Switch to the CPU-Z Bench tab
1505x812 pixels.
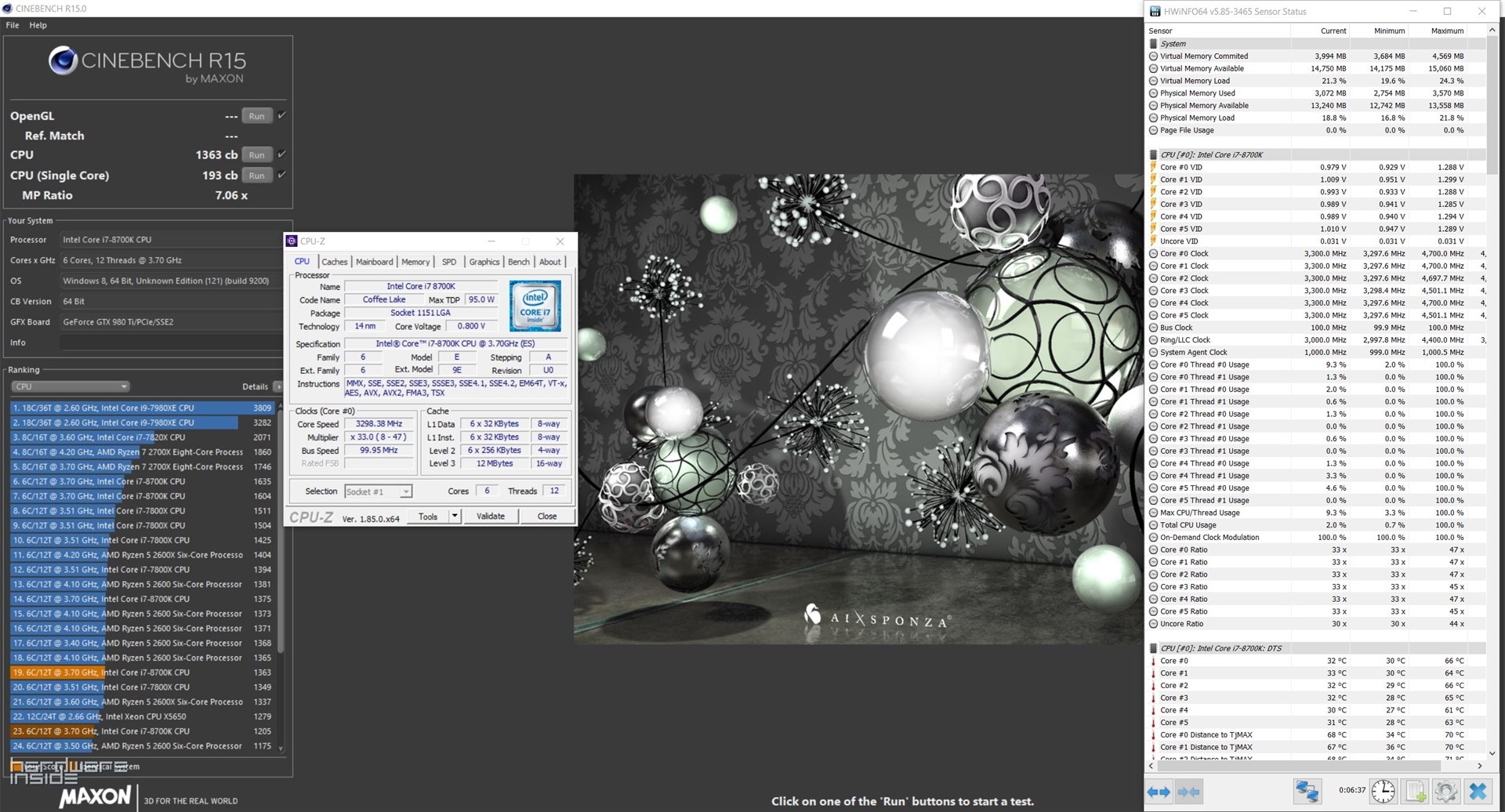pos(518,262)
